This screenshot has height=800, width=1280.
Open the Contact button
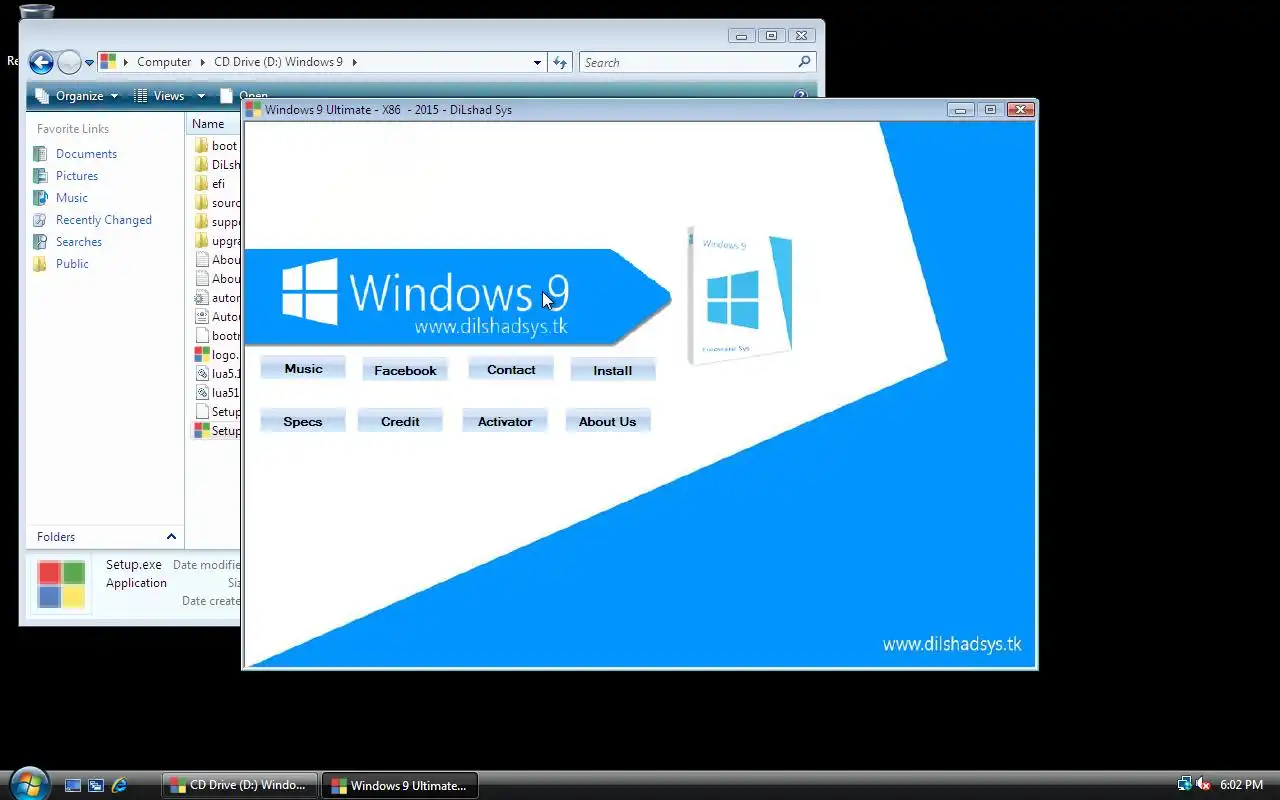coord(511,369)
